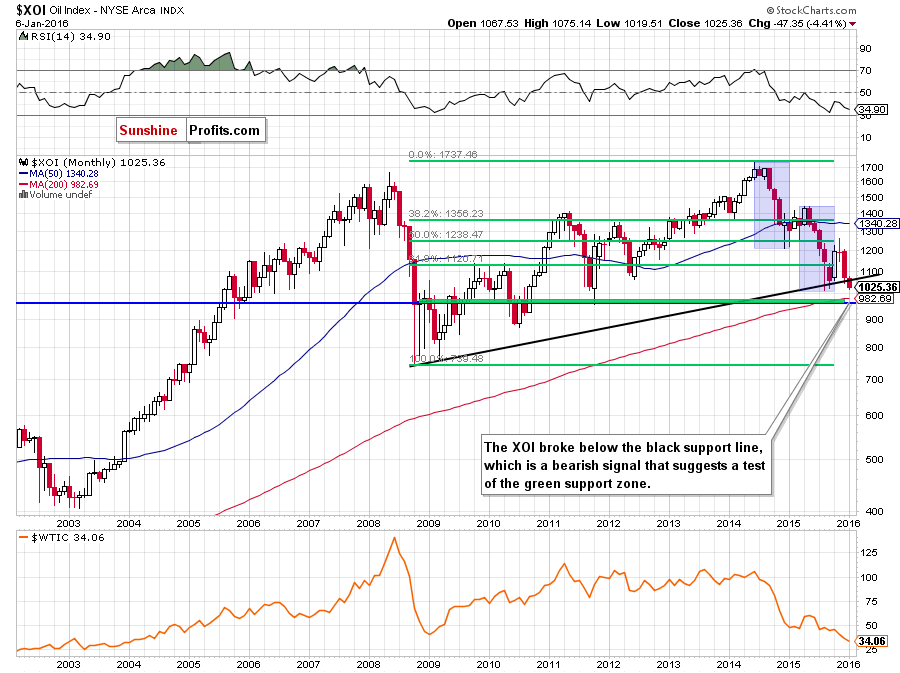Click the red line marker before MA(200)

click(24, 184)
